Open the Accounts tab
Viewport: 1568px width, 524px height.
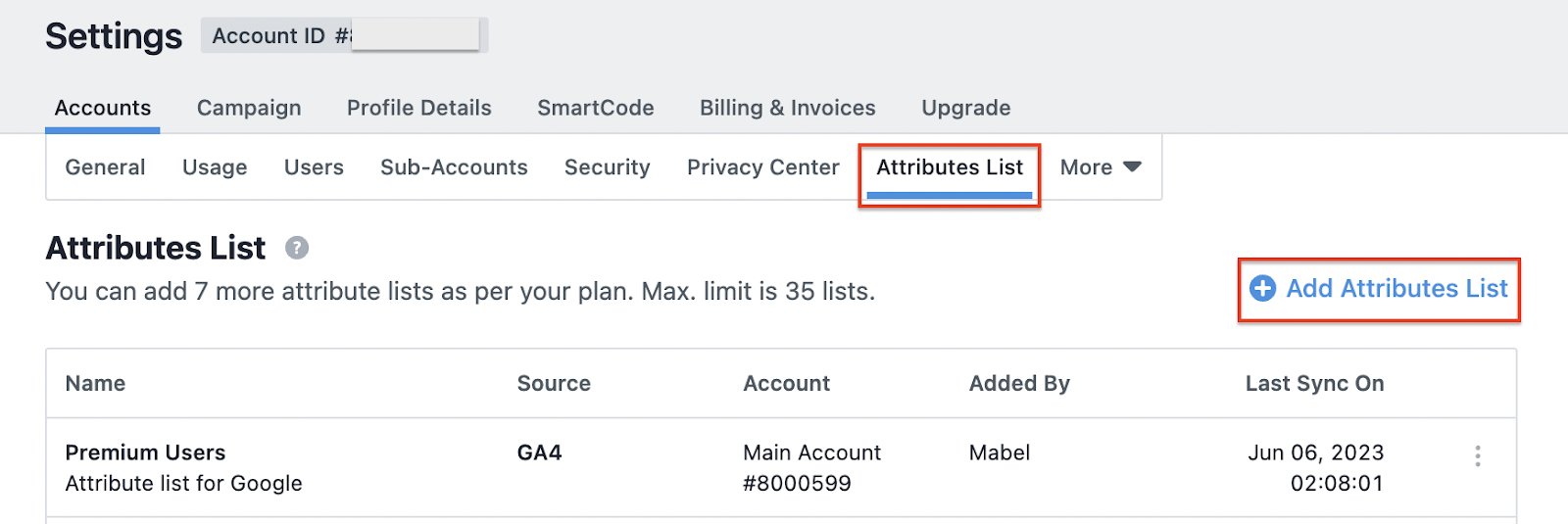(103, 108)
